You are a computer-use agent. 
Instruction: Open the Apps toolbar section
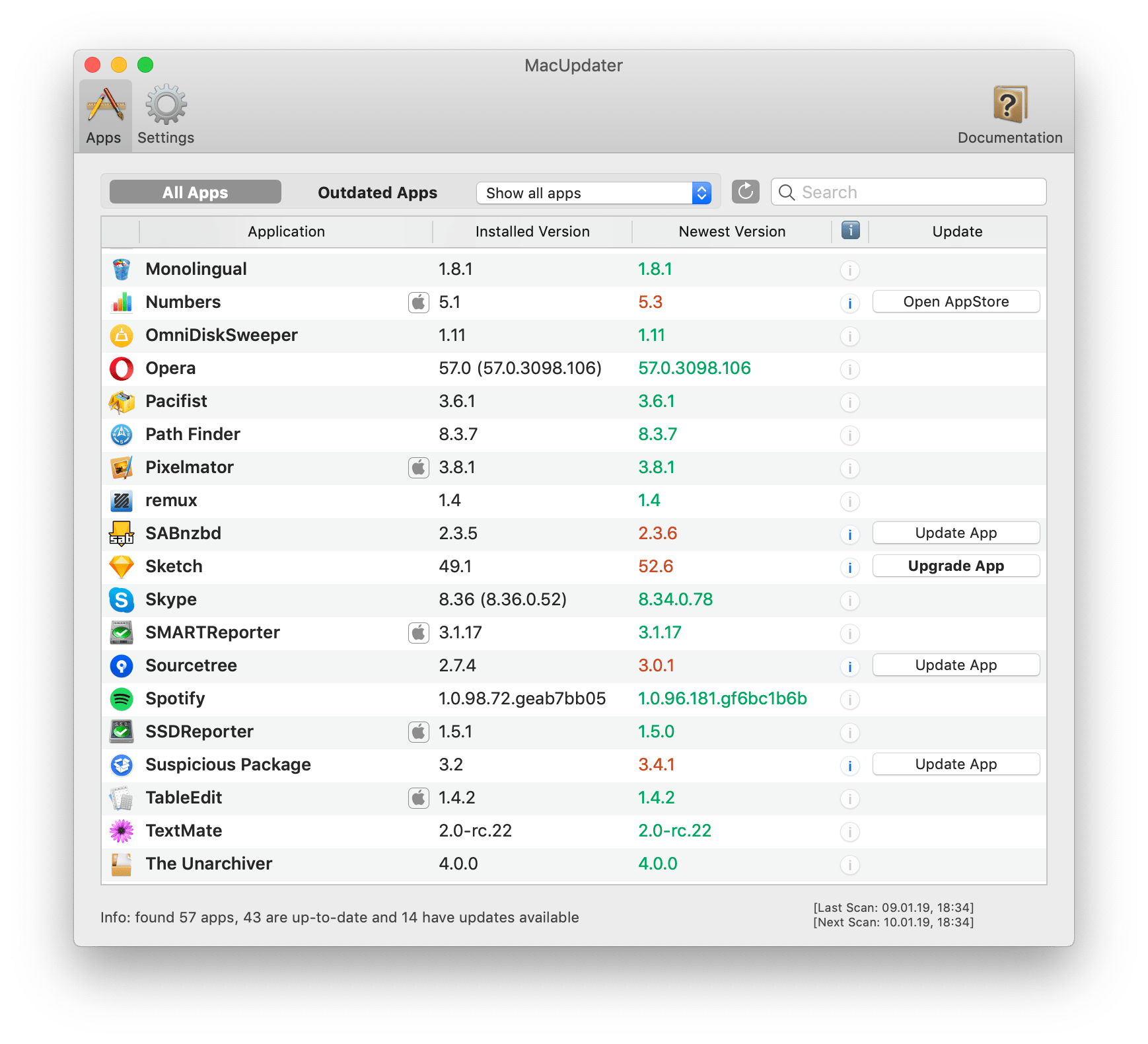[x=104, y=116]
